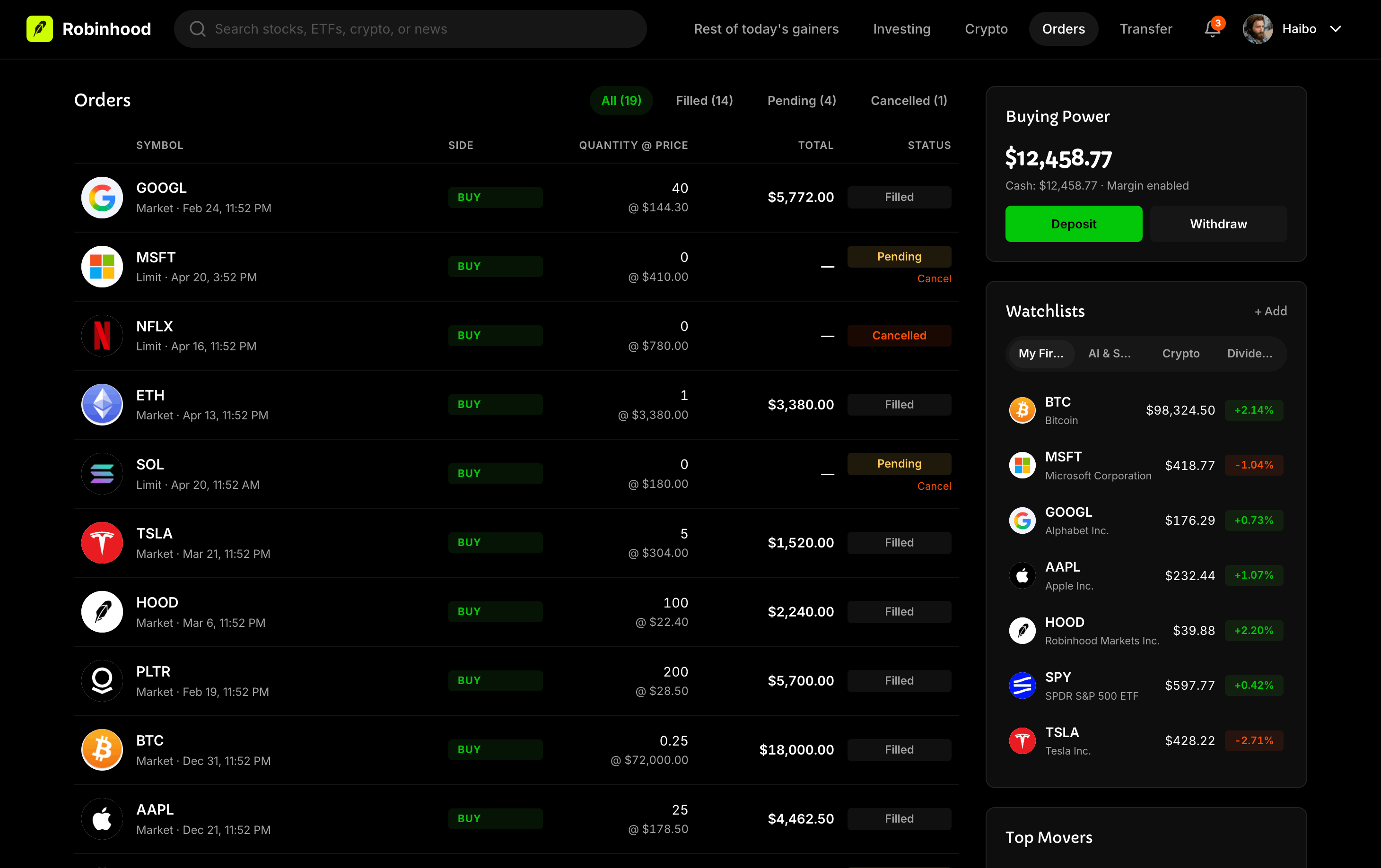Click the PLTR logo in orders list
This screenshot has width=1381, height=868.
102,680
